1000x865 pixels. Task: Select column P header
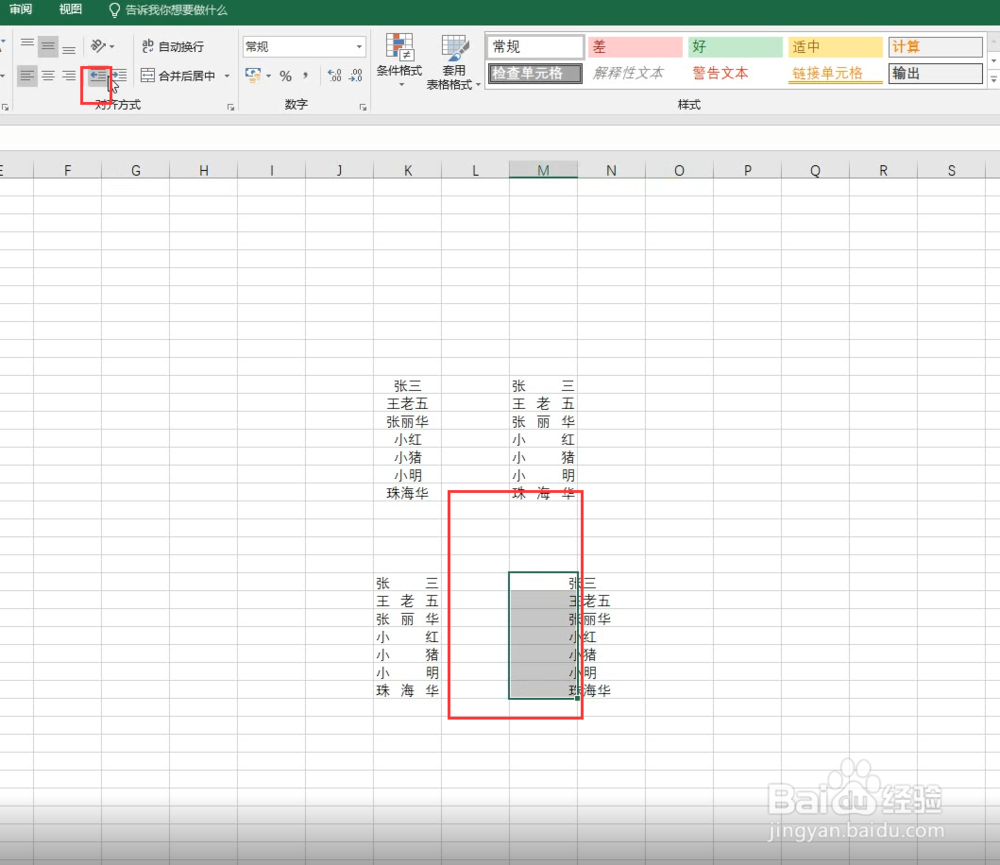[747, 170]
